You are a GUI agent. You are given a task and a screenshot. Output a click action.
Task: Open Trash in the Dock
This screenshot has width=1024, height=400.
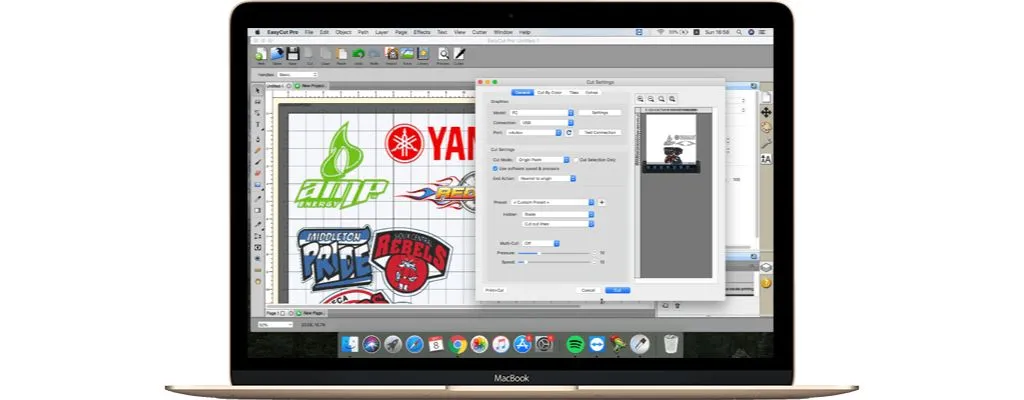tap(671, 344)
